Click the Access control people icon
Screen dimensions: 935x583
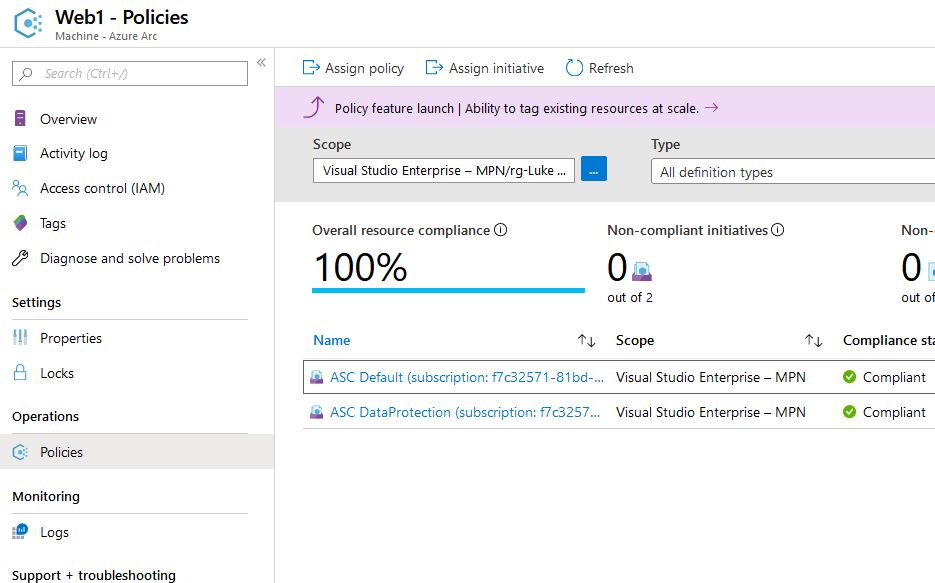20,188
